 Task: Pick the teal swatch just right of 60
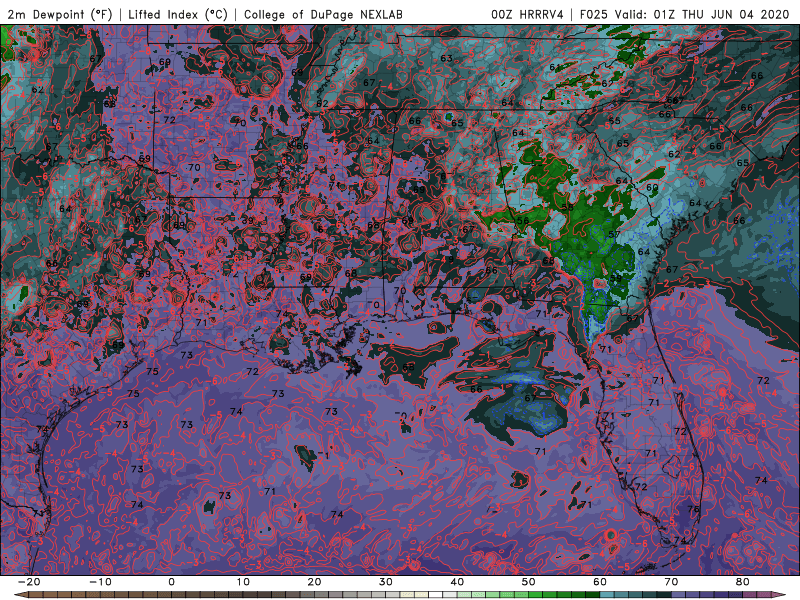607,595
